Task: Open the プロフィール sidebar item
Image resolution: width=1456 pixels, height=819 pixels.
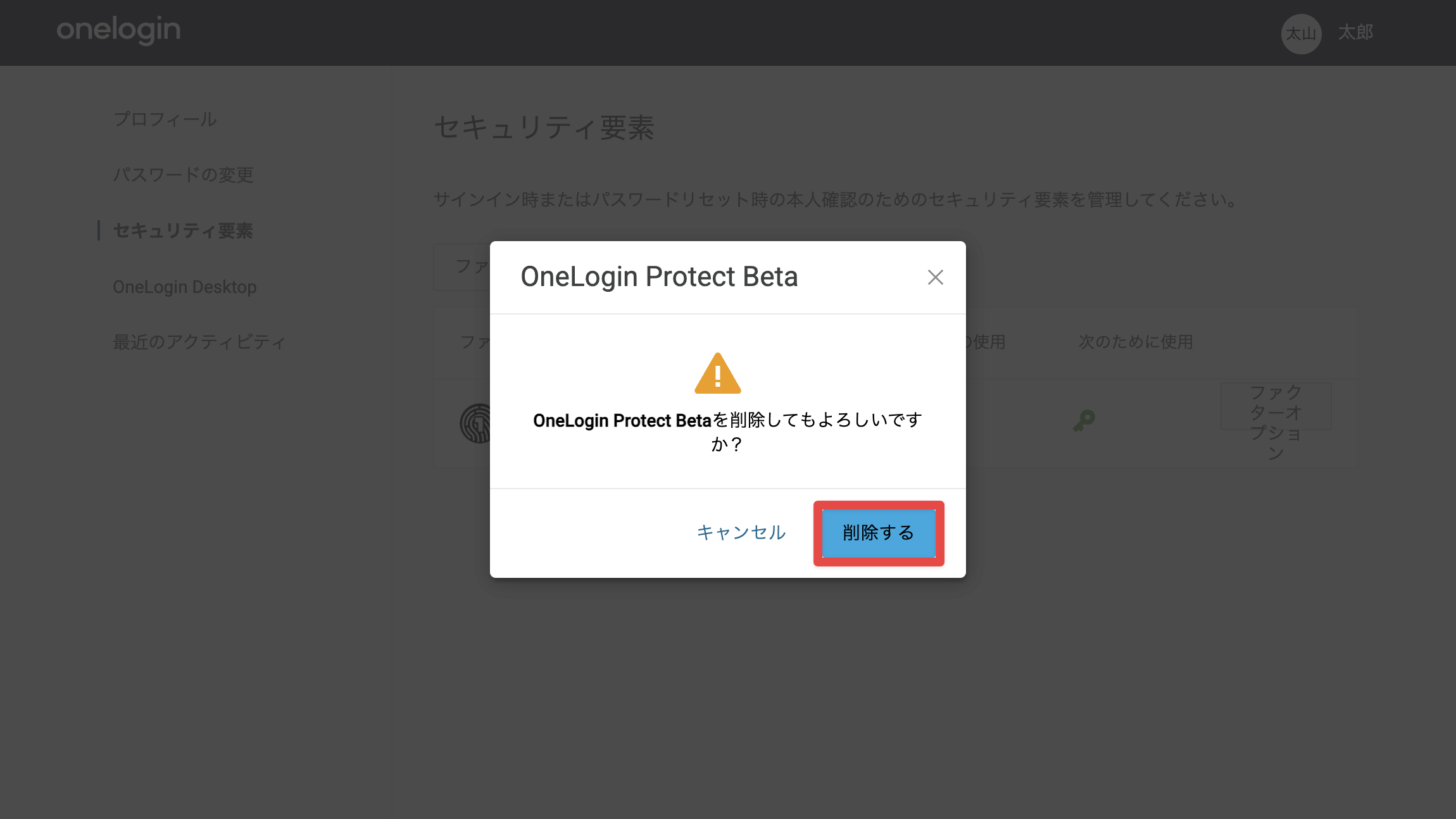Action: (165, 119)
